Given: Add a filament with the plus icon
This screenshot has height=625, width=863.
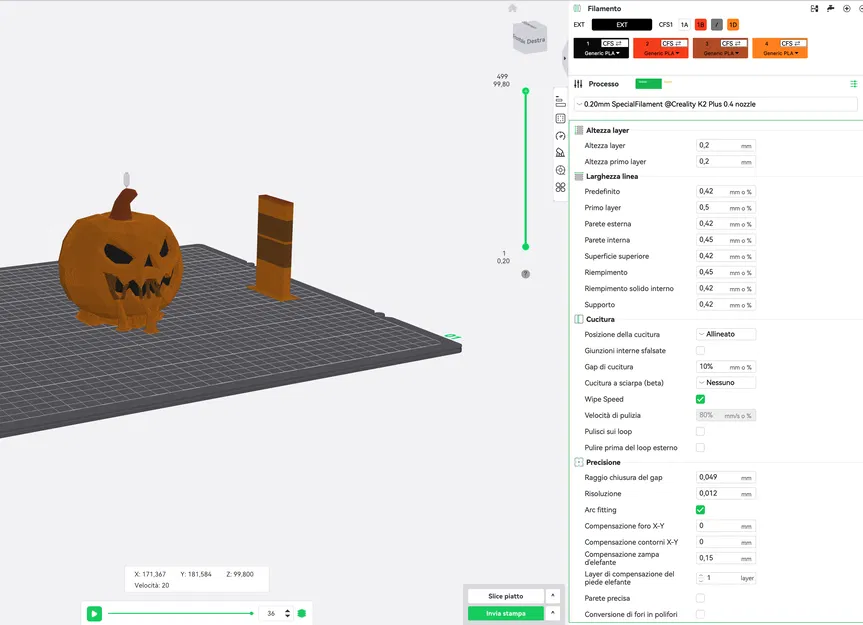Looking at the screenshot, I should 846,8.
